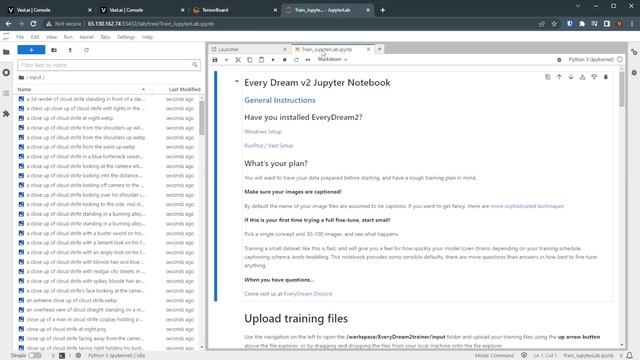This screenshot has width=640, height=360.
Task: Reload the page with browser refresh button
Action: (33, 24)
